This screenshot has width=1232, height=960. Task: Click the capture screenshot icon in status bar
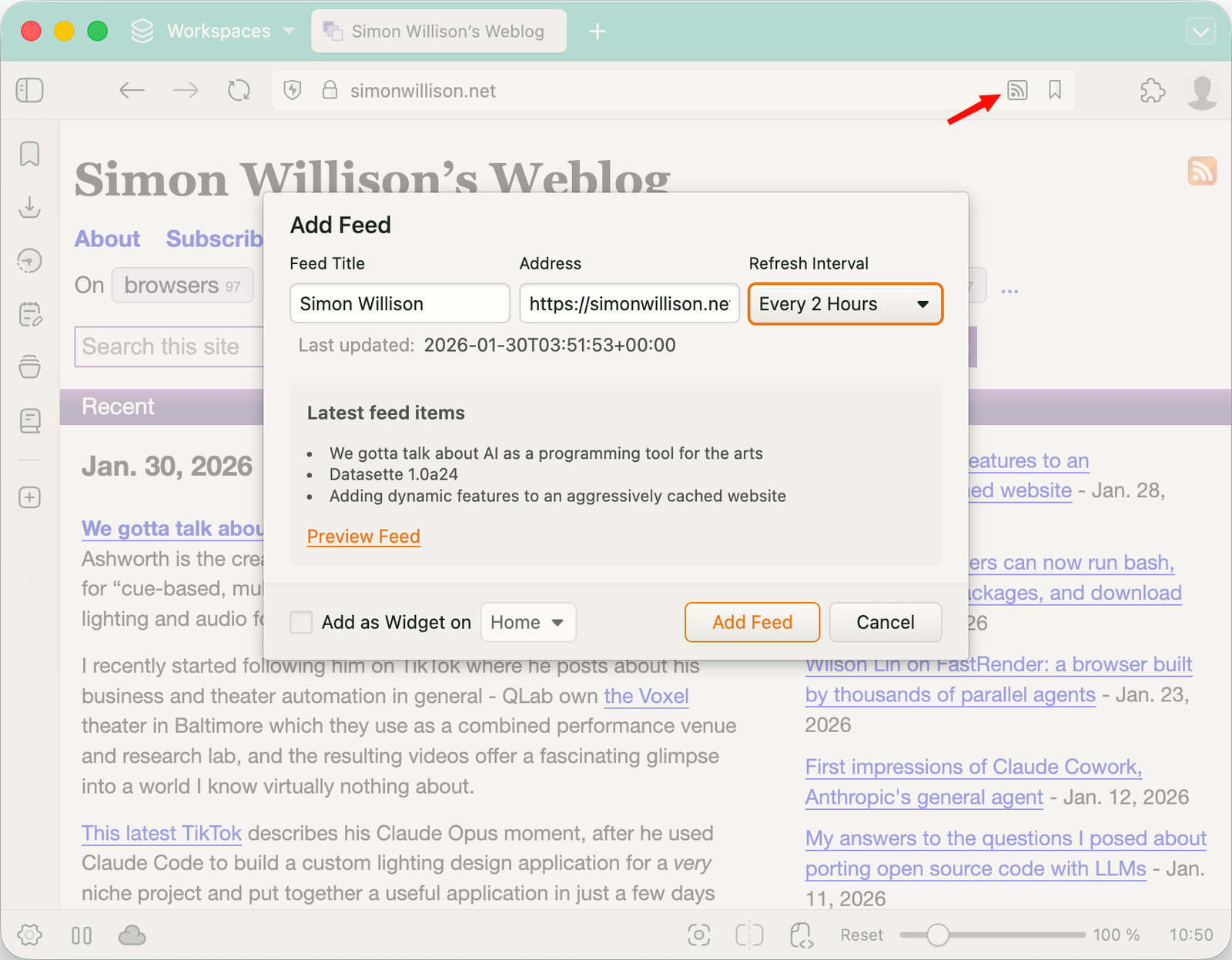pyautogui.click(x=698, y=935)
